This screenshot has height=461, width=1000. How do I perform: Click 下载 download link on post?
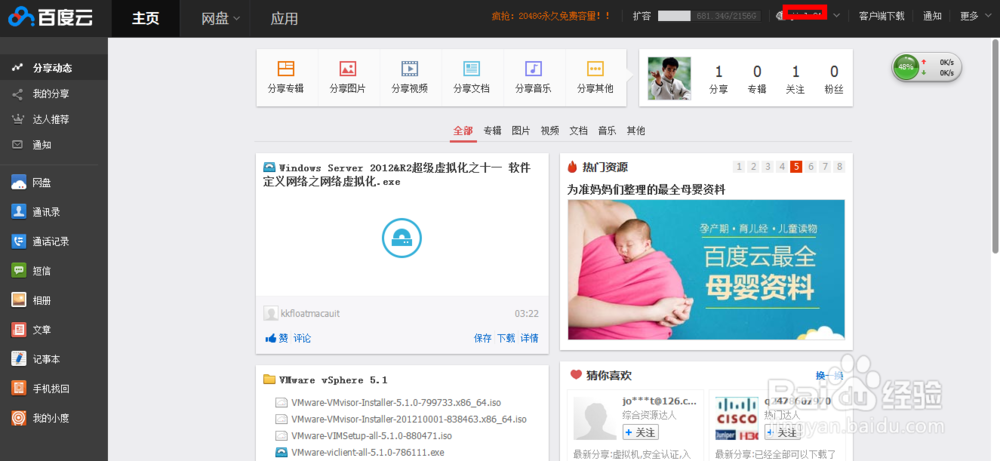pyautogui.click(x=506, y=338)
